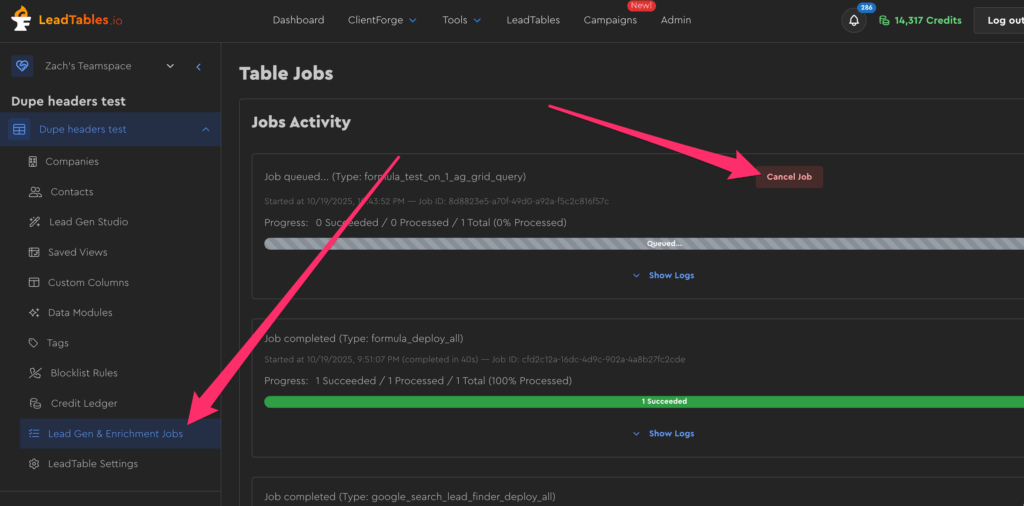Expand the ClientForge menu dropdown
The image size is (1024, 506).
tap(382, 20)
